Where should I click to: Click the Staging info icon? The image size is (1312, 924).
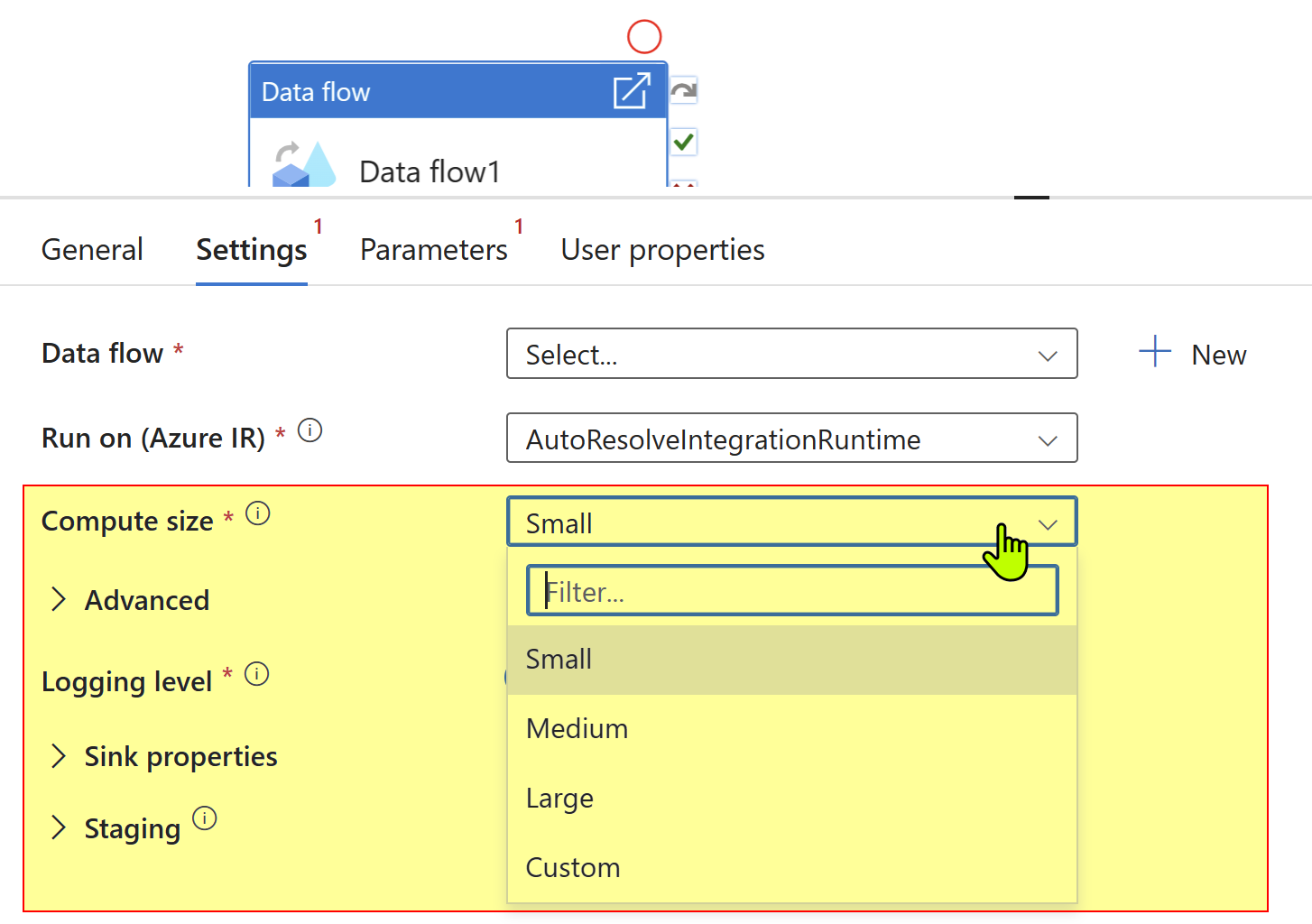click(x=204, y=819)
